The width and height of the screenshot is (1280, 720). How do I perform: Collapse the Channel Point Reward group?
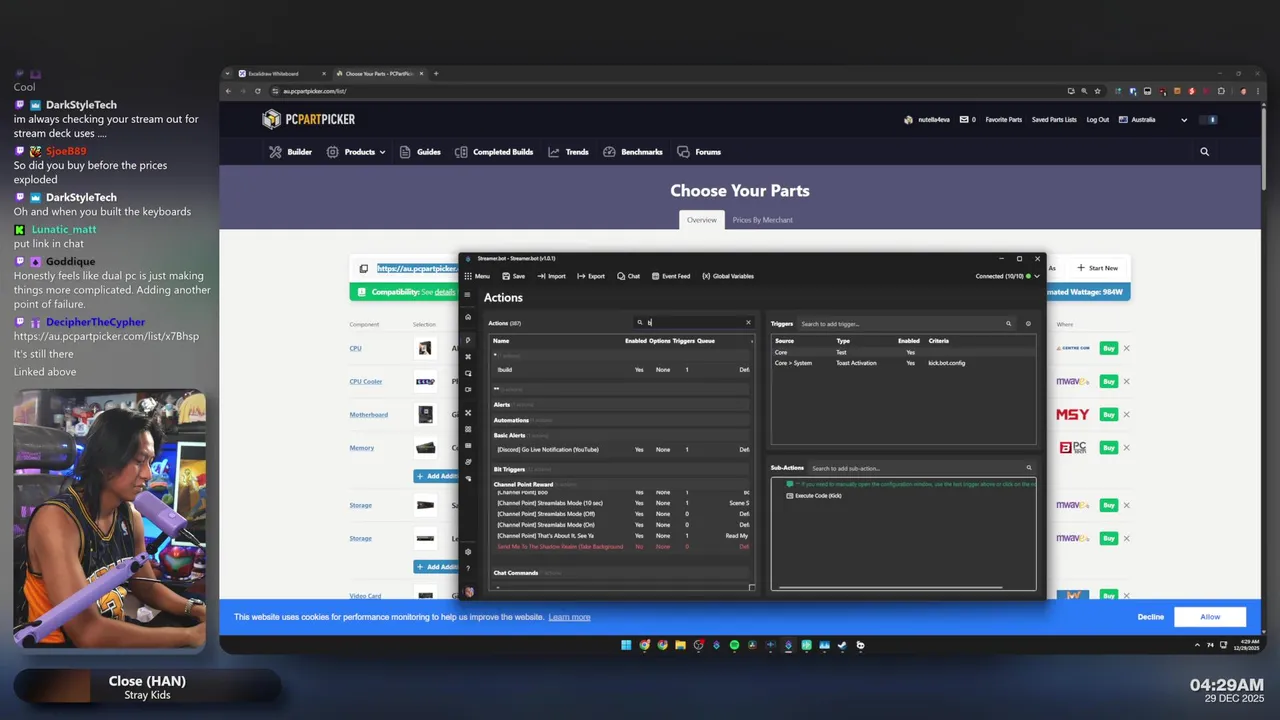point(620,485)
